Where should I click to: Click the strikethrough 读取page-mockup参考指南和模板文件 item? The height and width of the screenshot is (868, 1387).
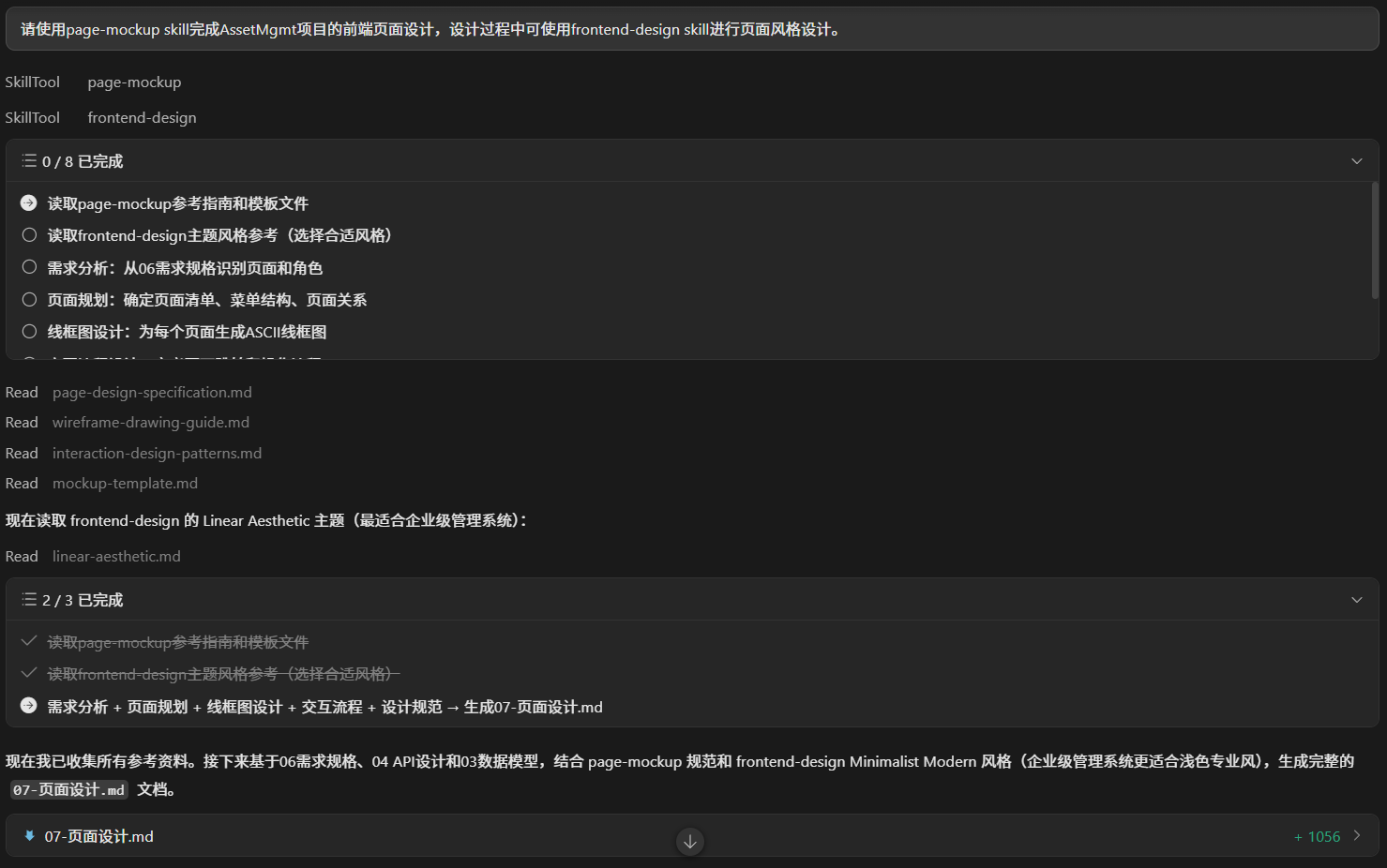178,642
